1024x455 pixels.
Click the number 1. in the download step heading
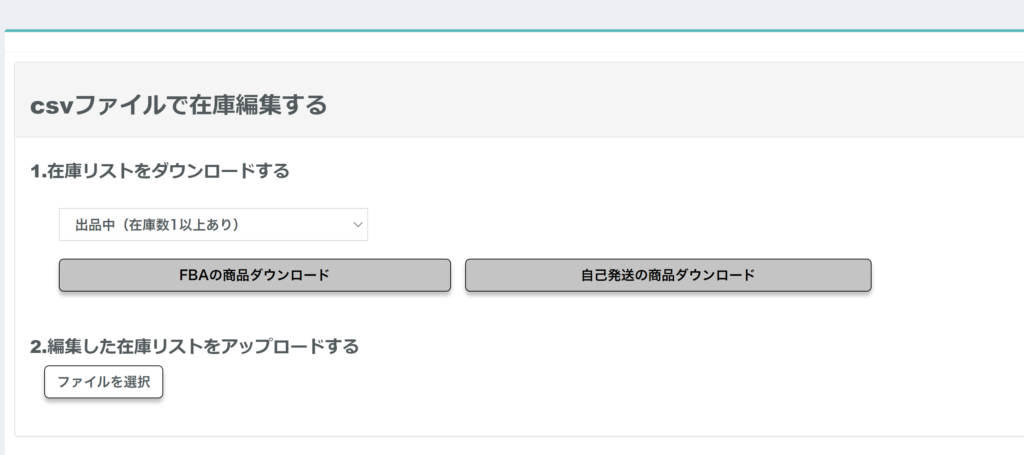38,171
